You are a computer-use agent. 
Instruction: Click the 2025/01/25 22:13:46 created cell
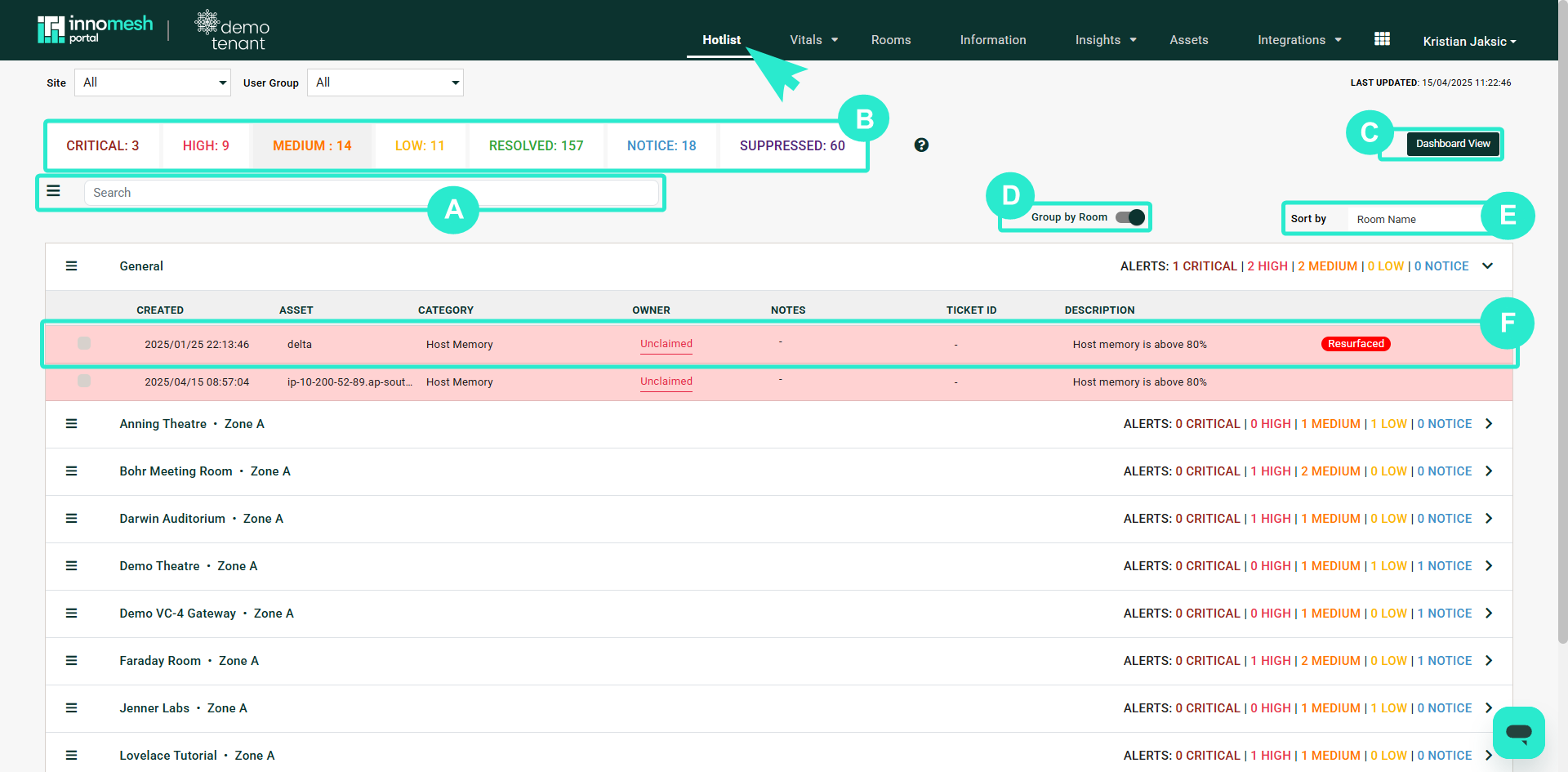tap(197, 345)
